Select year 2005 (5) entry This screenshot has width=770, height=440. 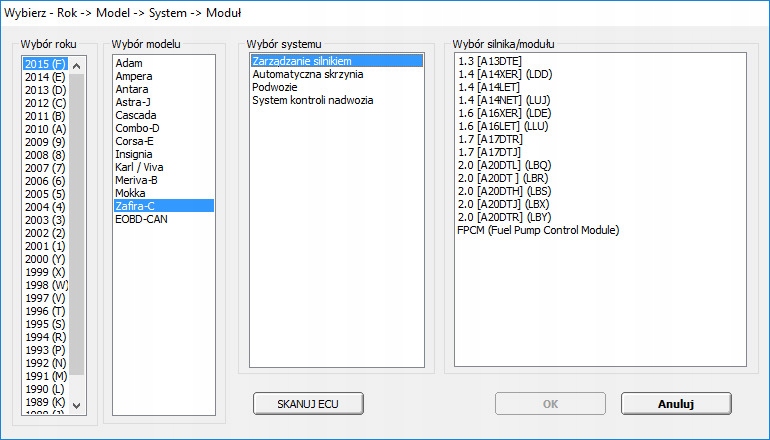(45, 192)
